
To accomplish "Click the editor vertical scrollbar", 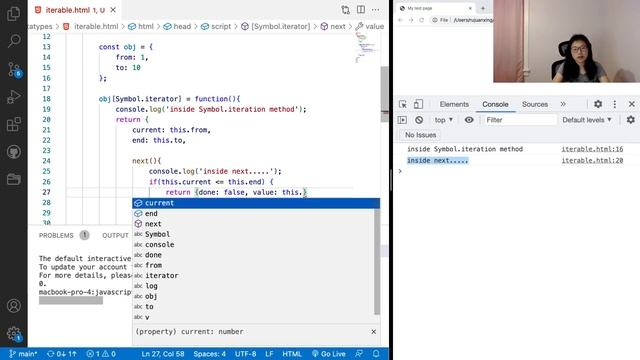I will point(384,94).
